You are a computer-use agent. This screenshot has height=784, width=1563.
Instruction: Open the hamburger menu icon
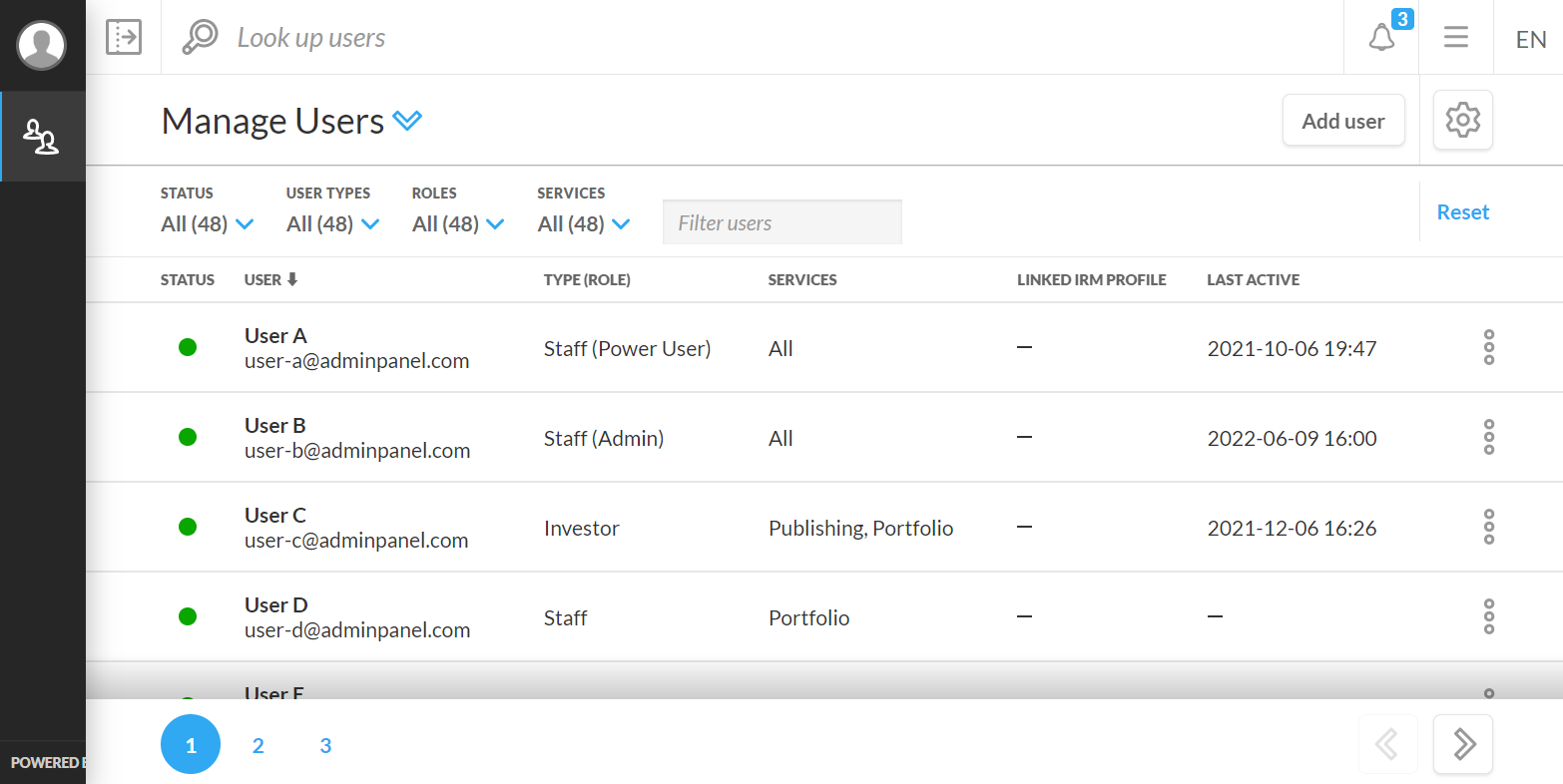[1455, 38]
